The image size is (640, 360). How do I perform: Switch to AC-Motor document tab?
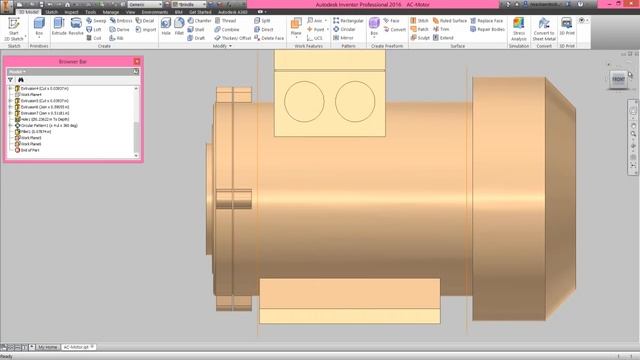tap(78, 347)
